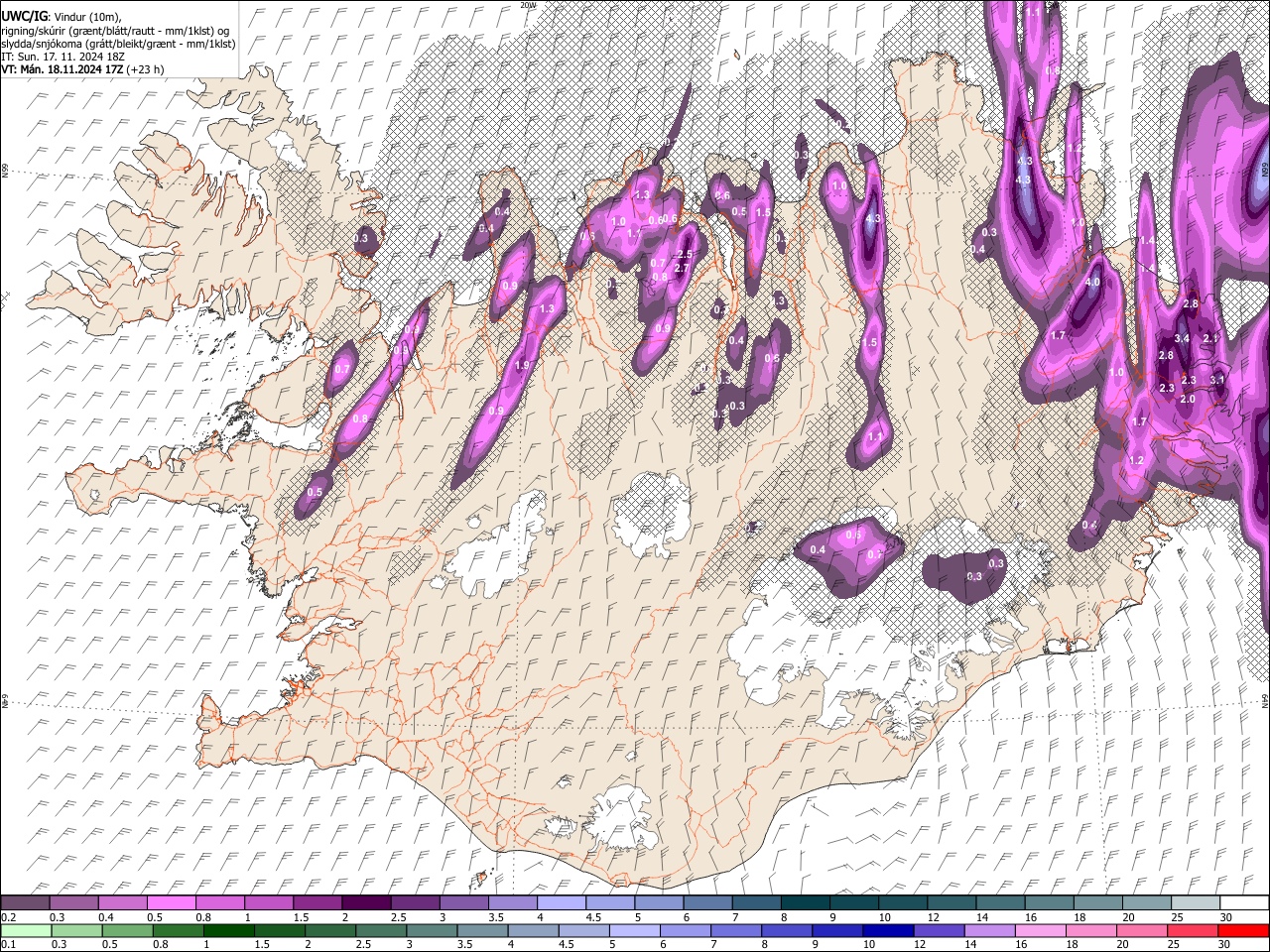This screenshot has height=952, width=1270.
Task: Click the '2.7' precipitation value on the map
Action: tap(682, 269)
